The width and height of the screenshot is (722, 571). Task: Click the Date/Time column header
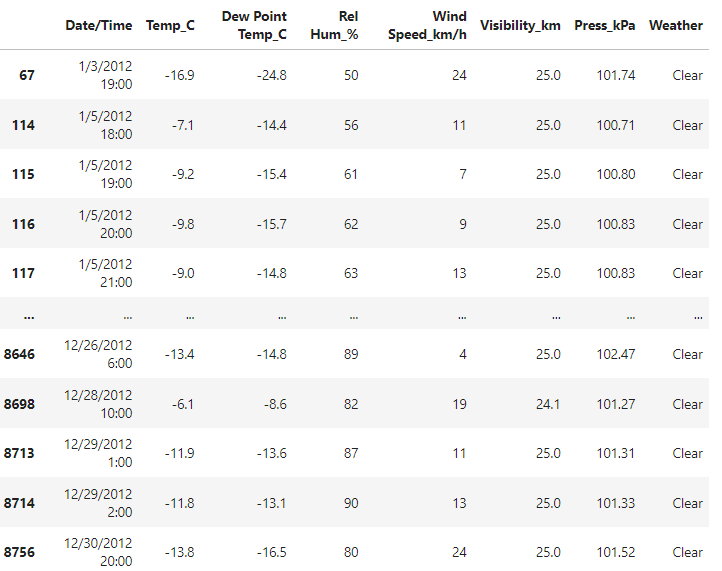[x=98, y=25]
